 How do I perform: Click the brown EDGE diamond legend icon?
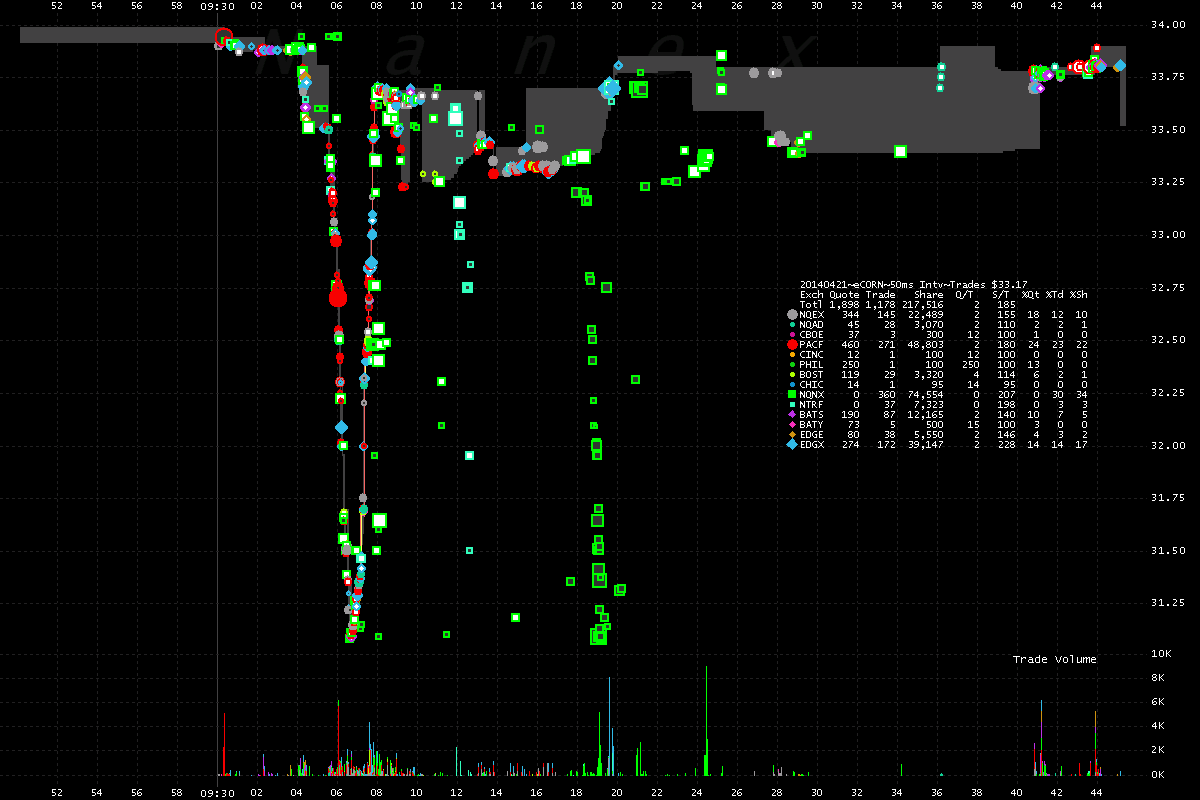click(x=793, y=434)
